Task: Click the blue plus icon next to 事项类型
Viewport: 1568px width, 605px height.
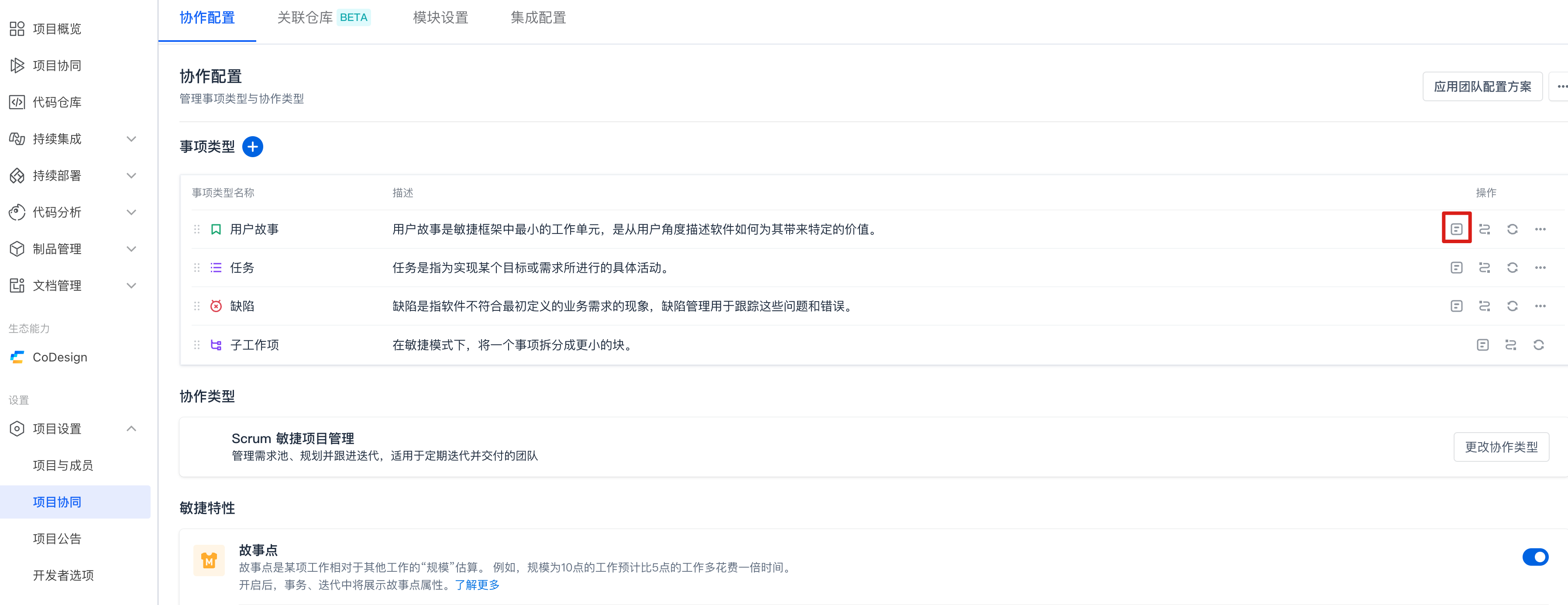Action: pos(253,147)
